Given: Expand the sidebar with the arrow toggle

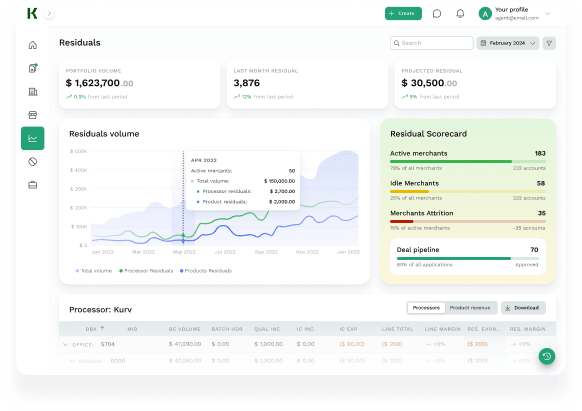Looking at the screenshot, I should [x=49, y=14].
